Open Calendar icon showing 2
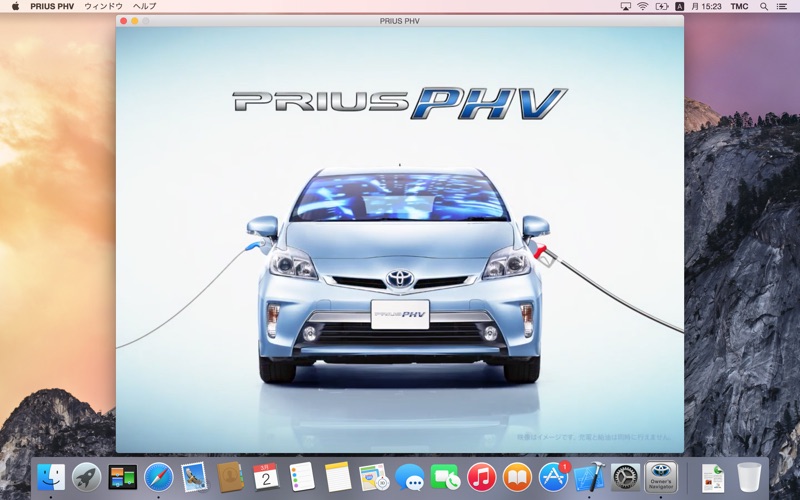The width and height of the screenshot is (800, 500). click(266, 478)
